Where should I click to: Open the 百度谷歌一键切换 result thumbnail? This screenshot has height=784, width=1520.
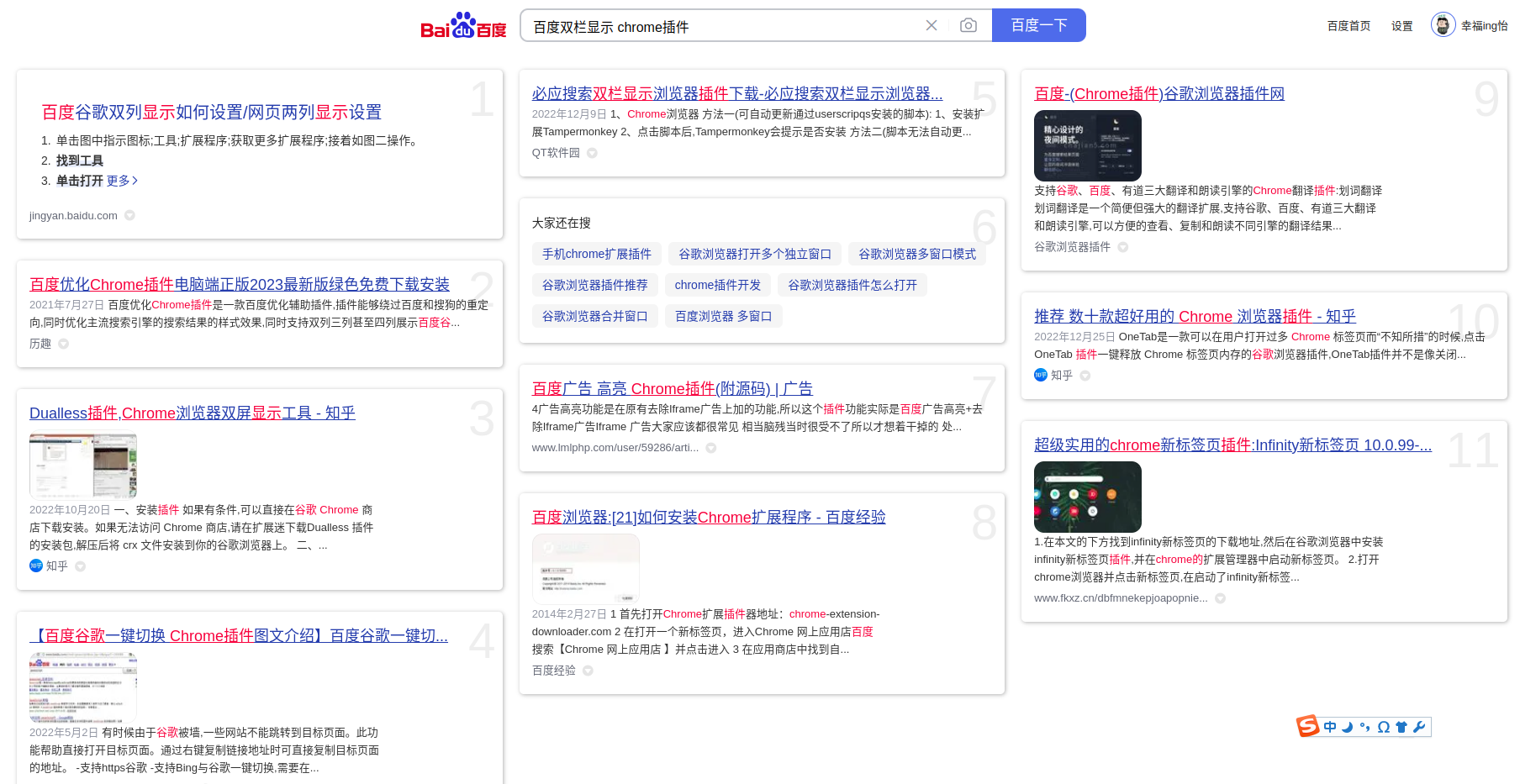click(83, 689)
